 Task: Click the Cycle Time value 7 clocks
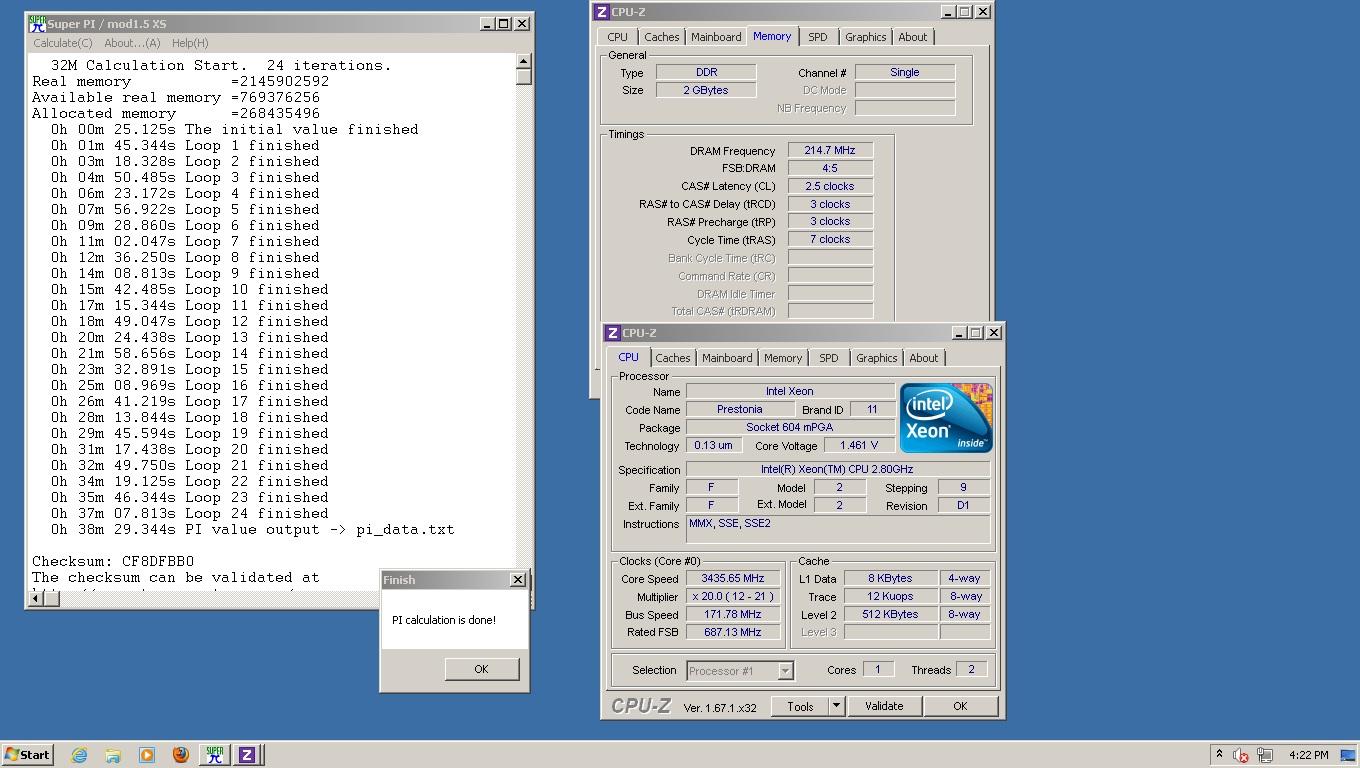pos(830,240)
